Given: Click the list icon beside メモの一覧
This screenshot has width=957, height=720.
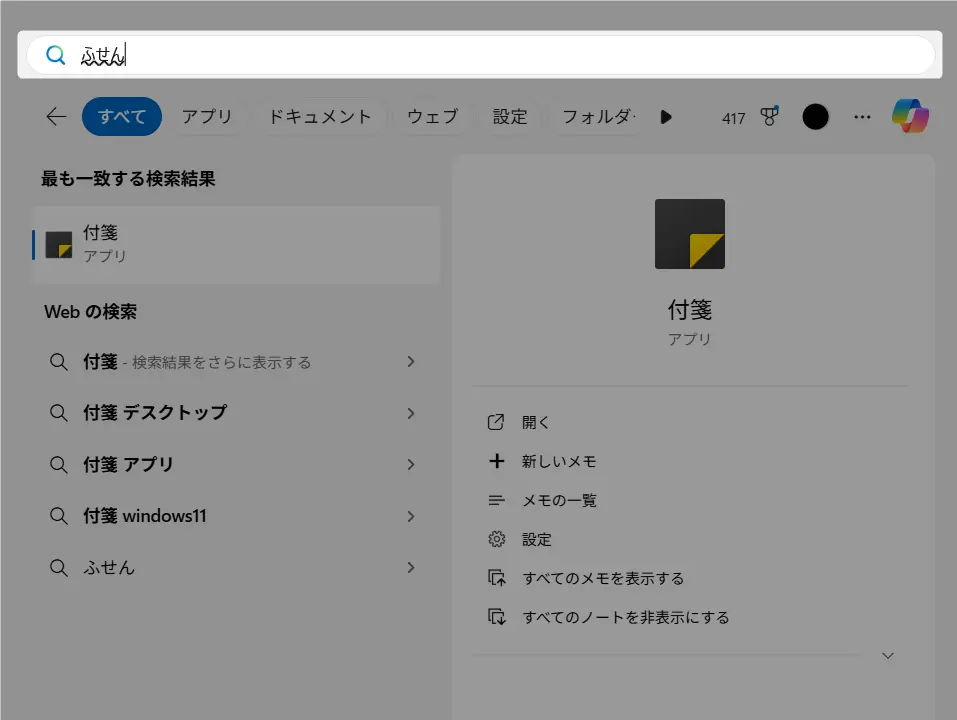Looking at the screenshot, I should click(496, 500).
